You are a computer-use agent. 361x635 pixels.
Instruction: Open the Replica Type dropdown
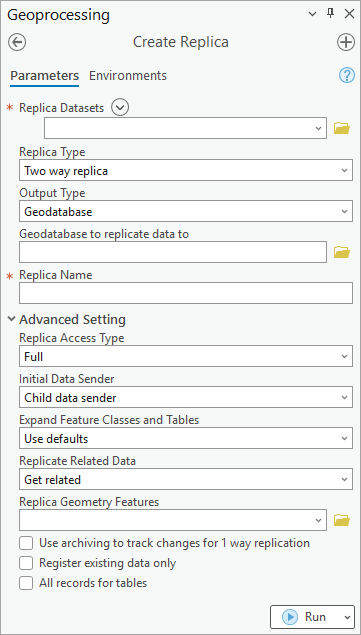tap(186, 170)
